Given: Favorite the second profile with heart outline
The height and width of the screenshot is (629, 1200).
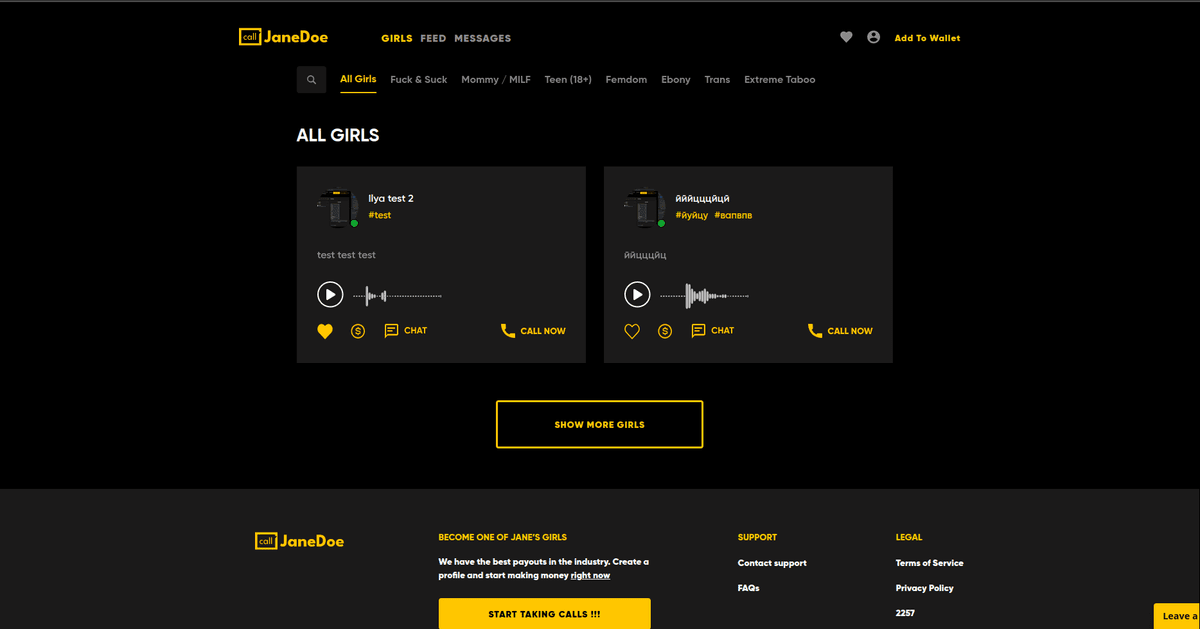Looking at the screenshot, I should tap(632, 331).
